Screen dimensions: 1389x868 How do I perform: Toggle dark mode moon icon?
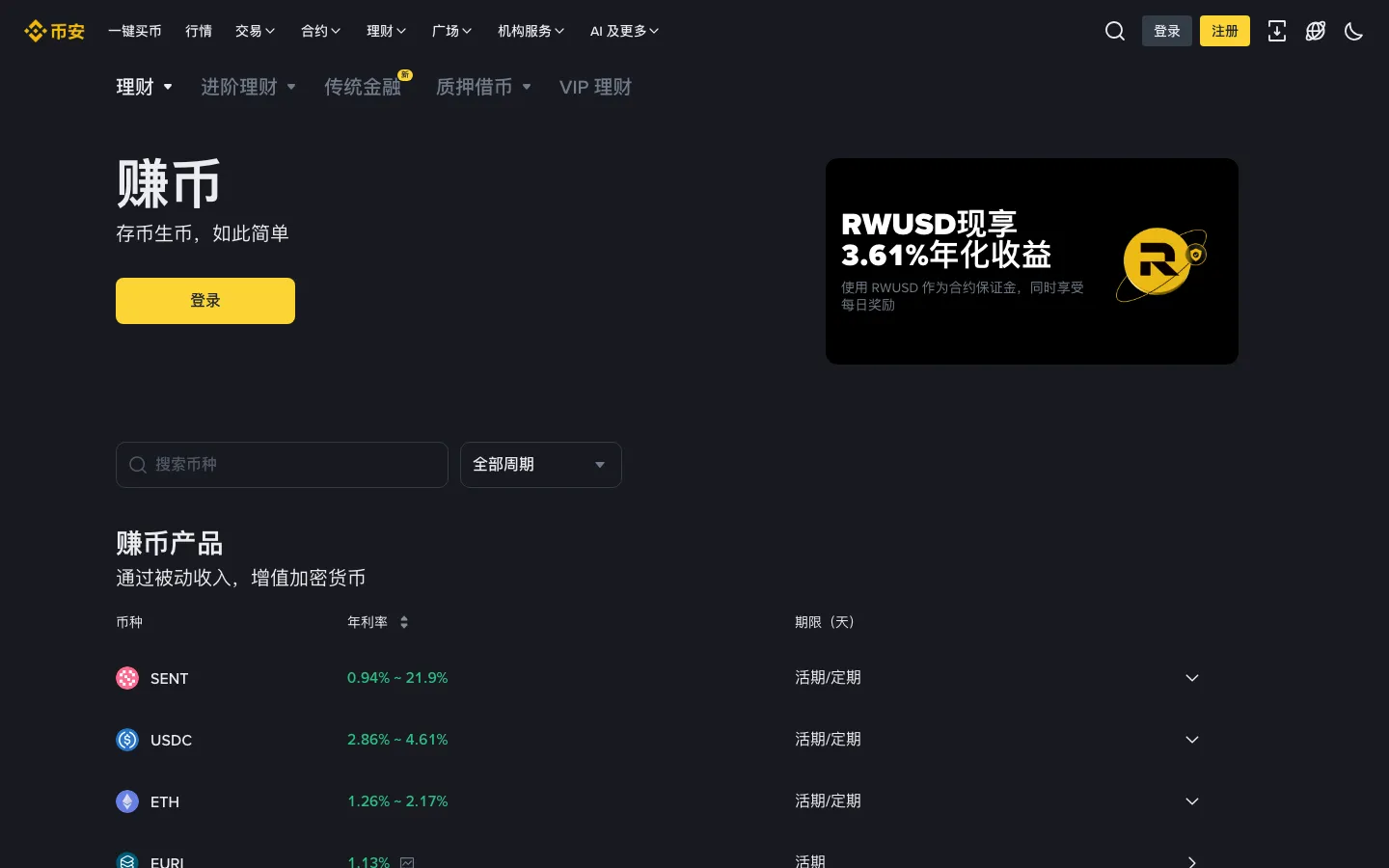click(x=1354, y=31)
